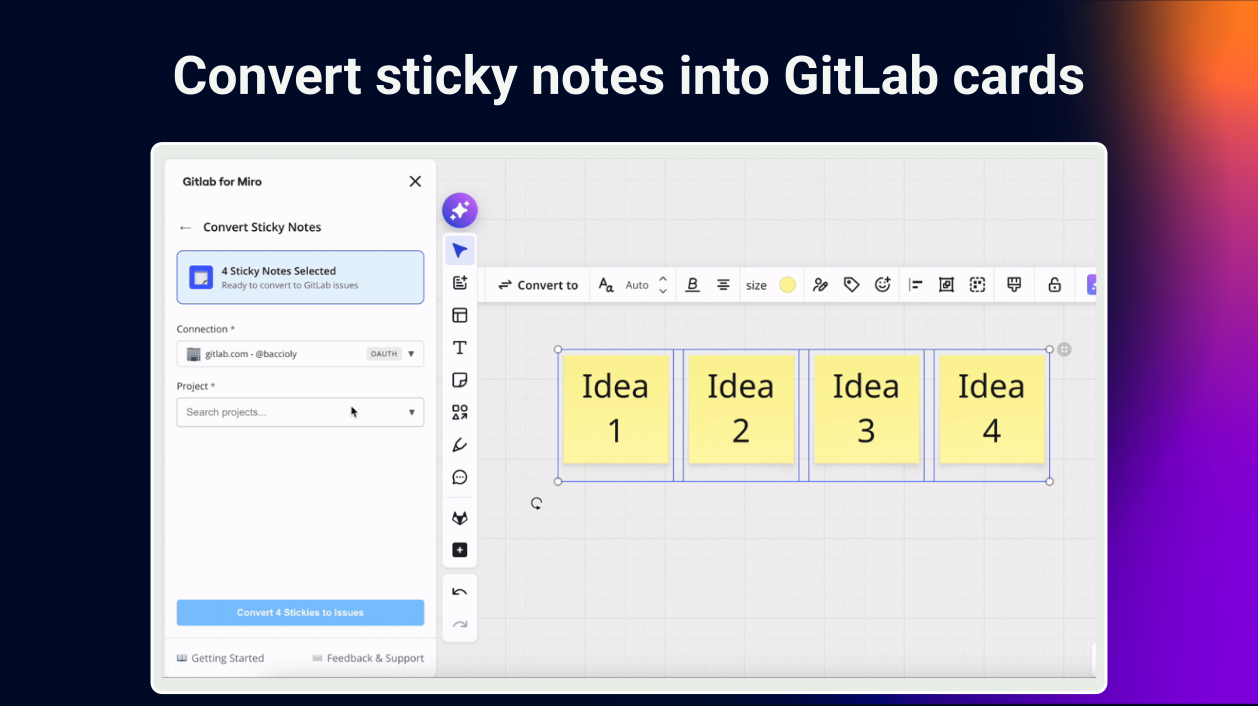Screen dimensions: 1258x706
Task: Open the GitLab app icon in the toolbar
Action: click(460, 518)
